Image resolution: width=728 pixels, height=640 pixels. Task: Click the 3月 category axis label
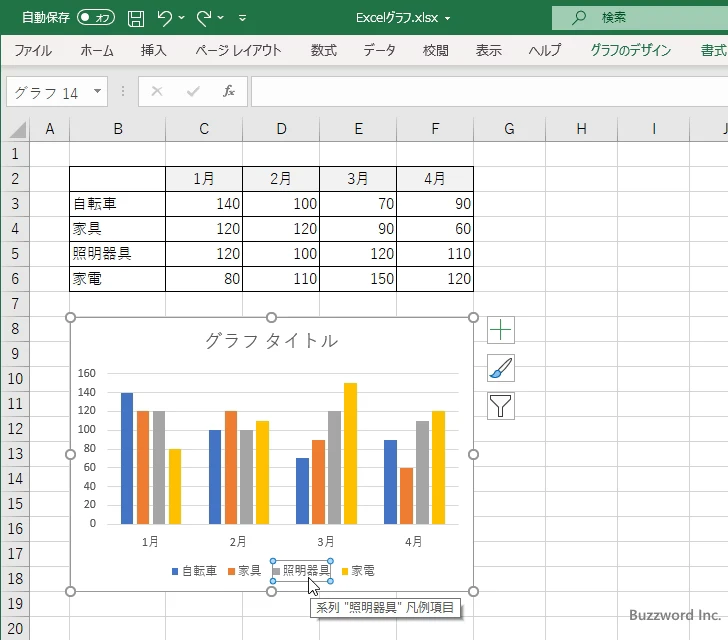point(325,542)
